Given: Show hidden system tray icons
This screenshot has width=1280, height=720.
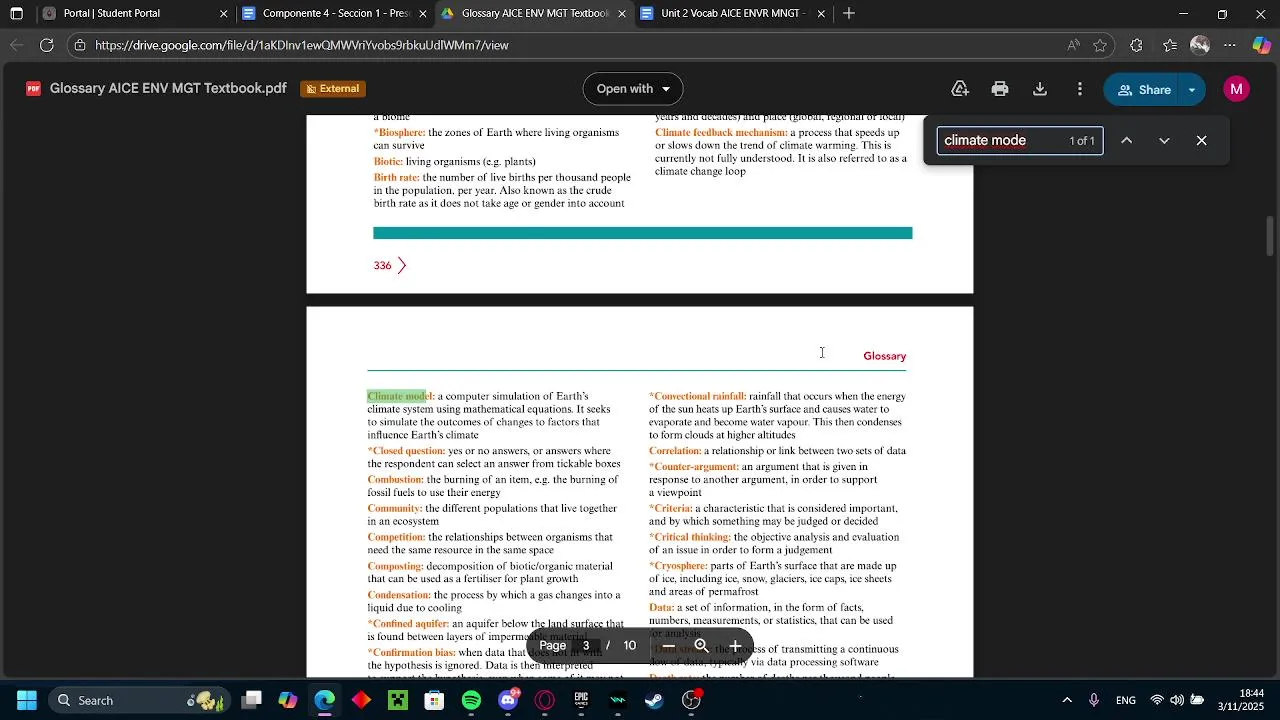Looking at the screenshot, I should pyautogui.click(x=1067, y=700).
